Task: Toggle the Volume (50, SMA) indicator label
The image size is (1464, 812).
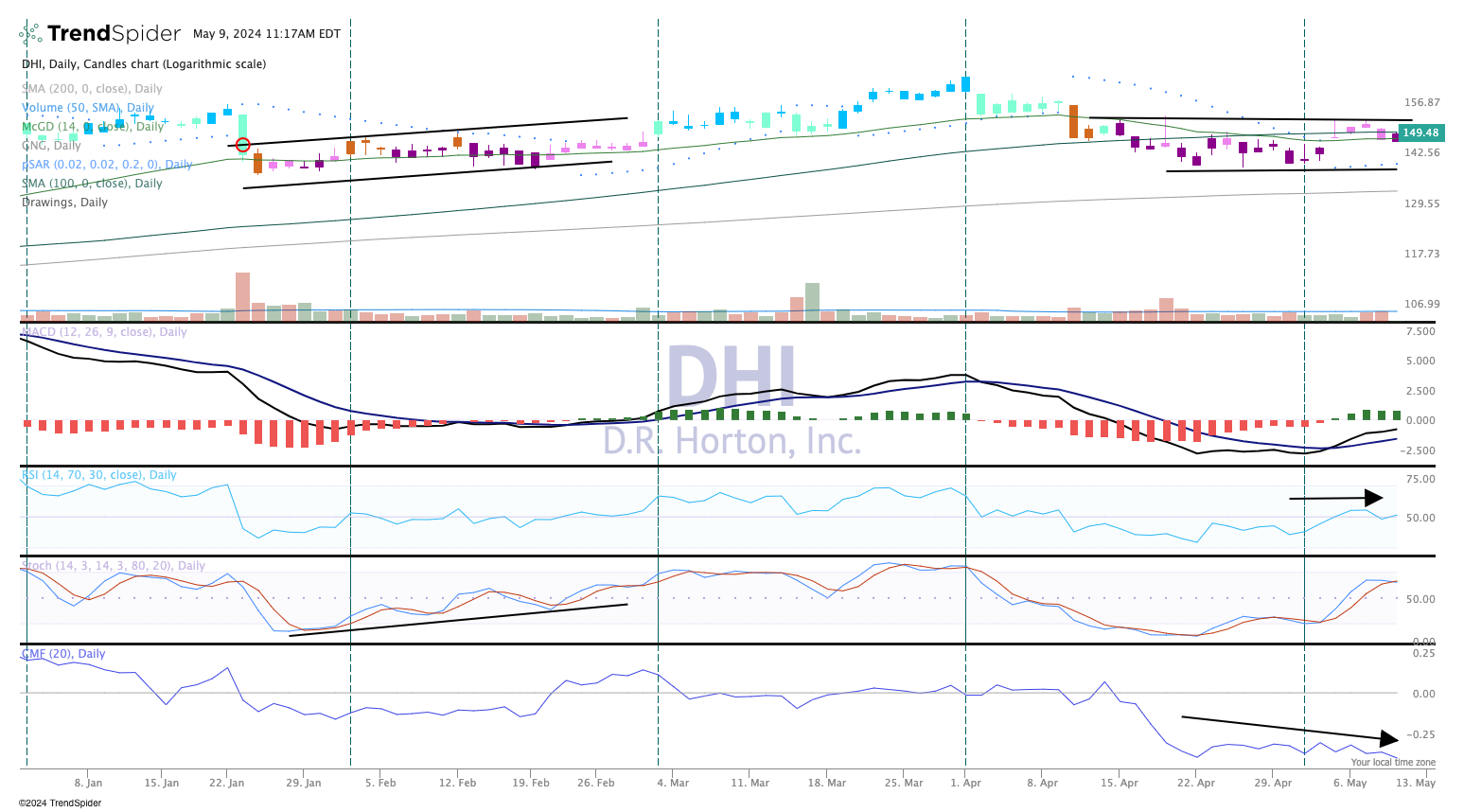Action: [88, 108]
